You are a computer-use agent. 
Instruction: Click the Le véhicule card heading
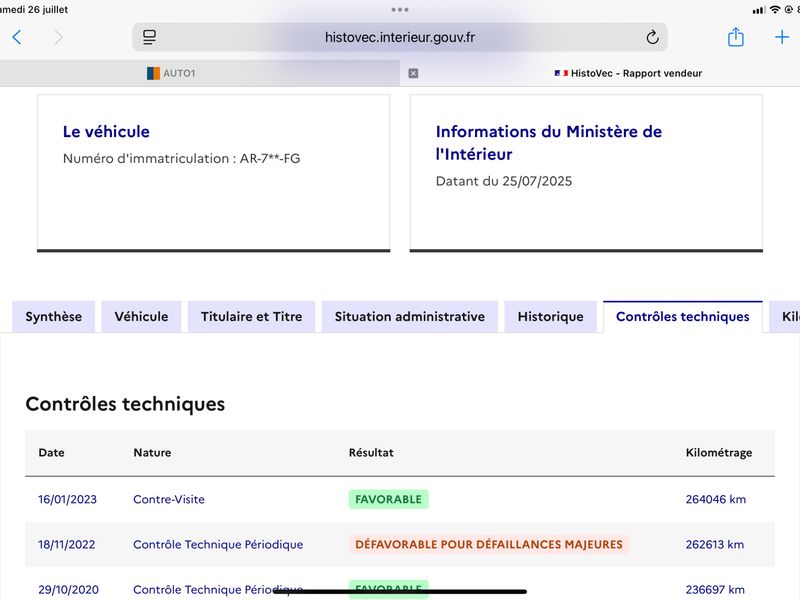tap(106, 132)
